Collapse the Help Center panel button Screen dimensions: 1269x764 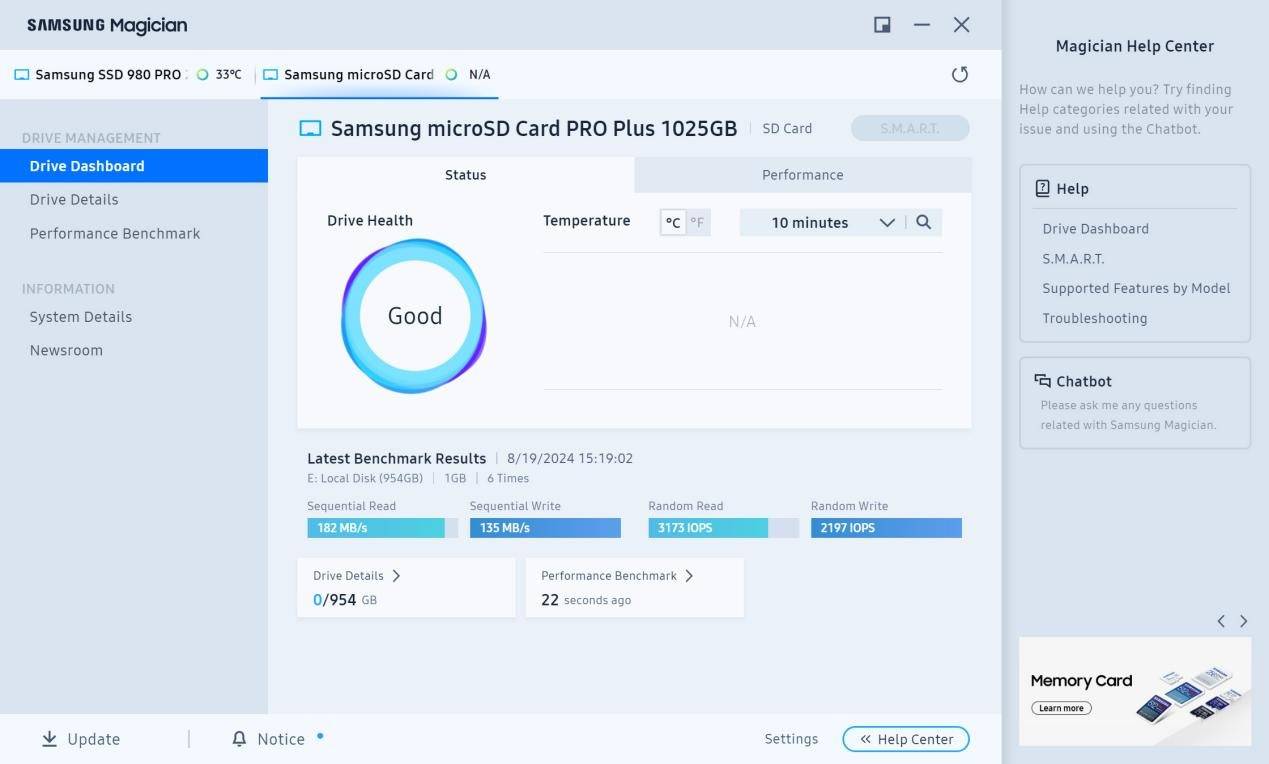point(906,739)
